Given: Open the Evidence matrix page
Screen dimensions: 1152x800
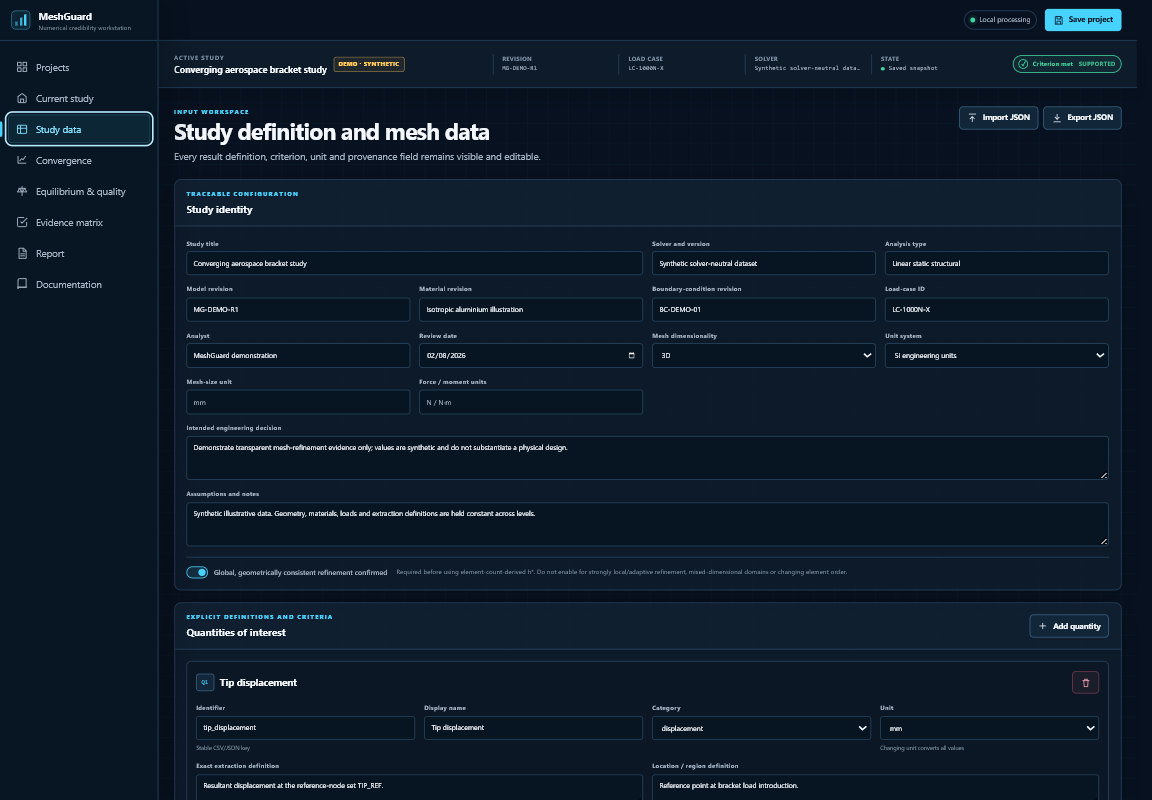Looking at the screenshot, I should click(x=79, y=223).
